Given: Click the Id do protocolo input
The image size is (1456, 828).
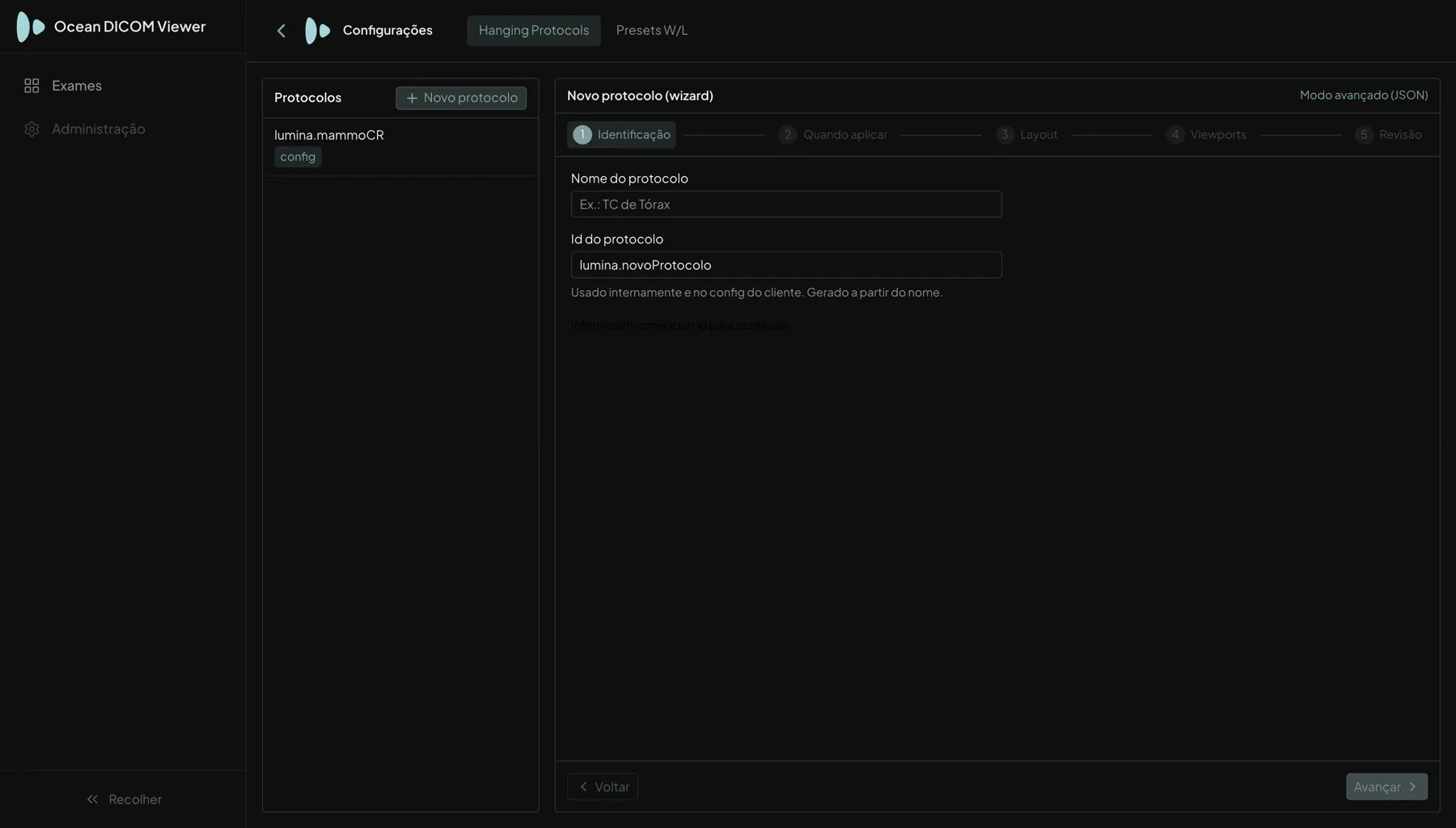Looking at the screenshot, I should coord(786,265).
